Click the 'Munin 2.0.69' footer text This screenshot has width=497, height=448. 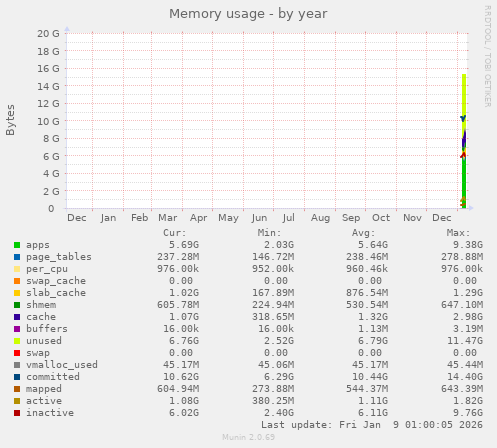248,437
